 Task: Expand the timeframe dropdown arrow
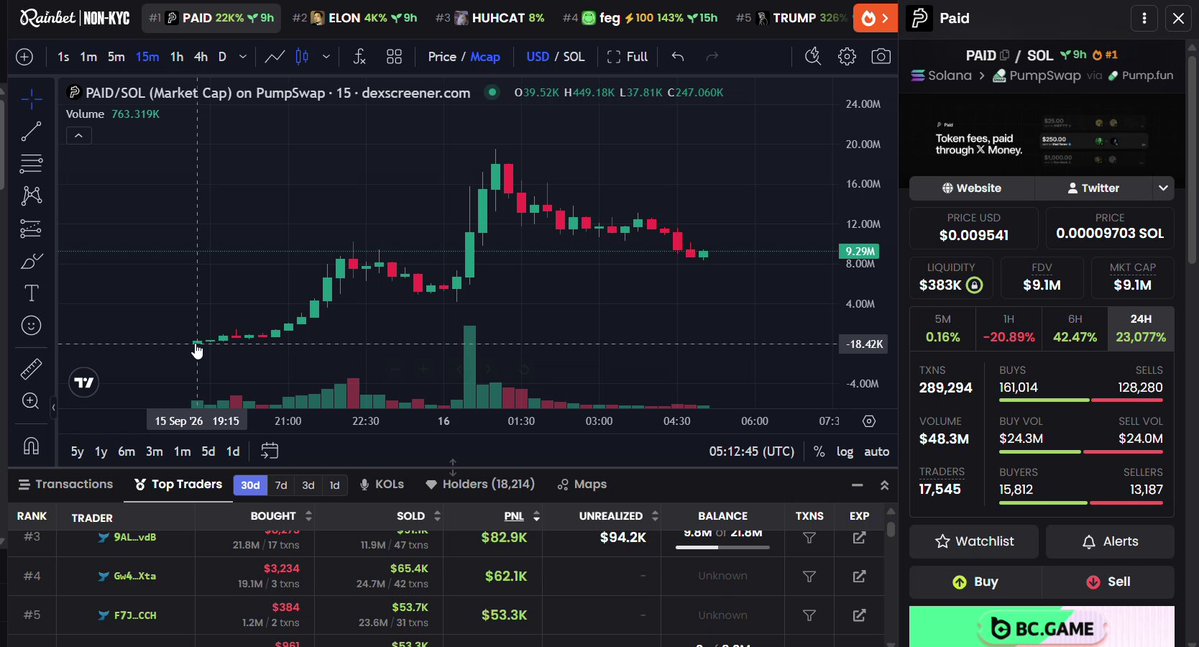(x=242, y=57)
